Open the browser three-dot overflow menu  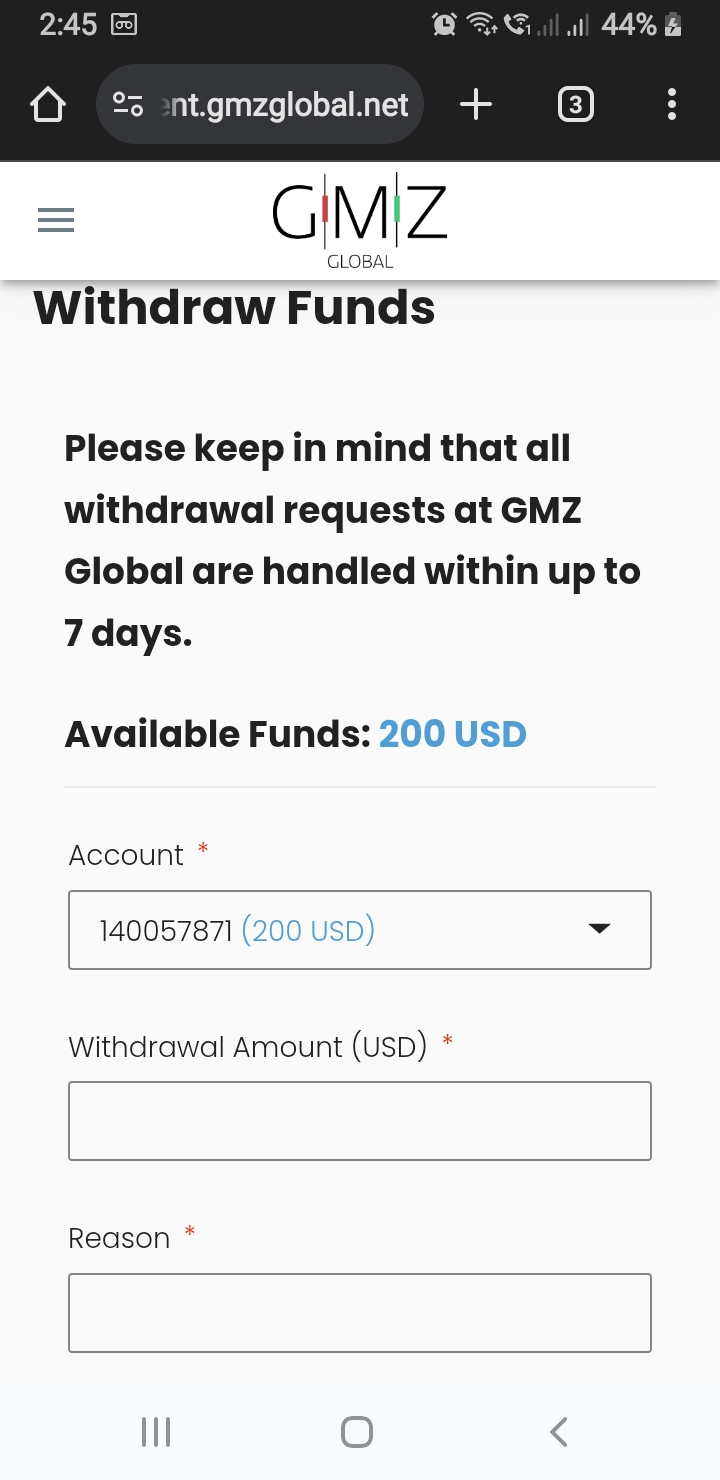(671, 104)
